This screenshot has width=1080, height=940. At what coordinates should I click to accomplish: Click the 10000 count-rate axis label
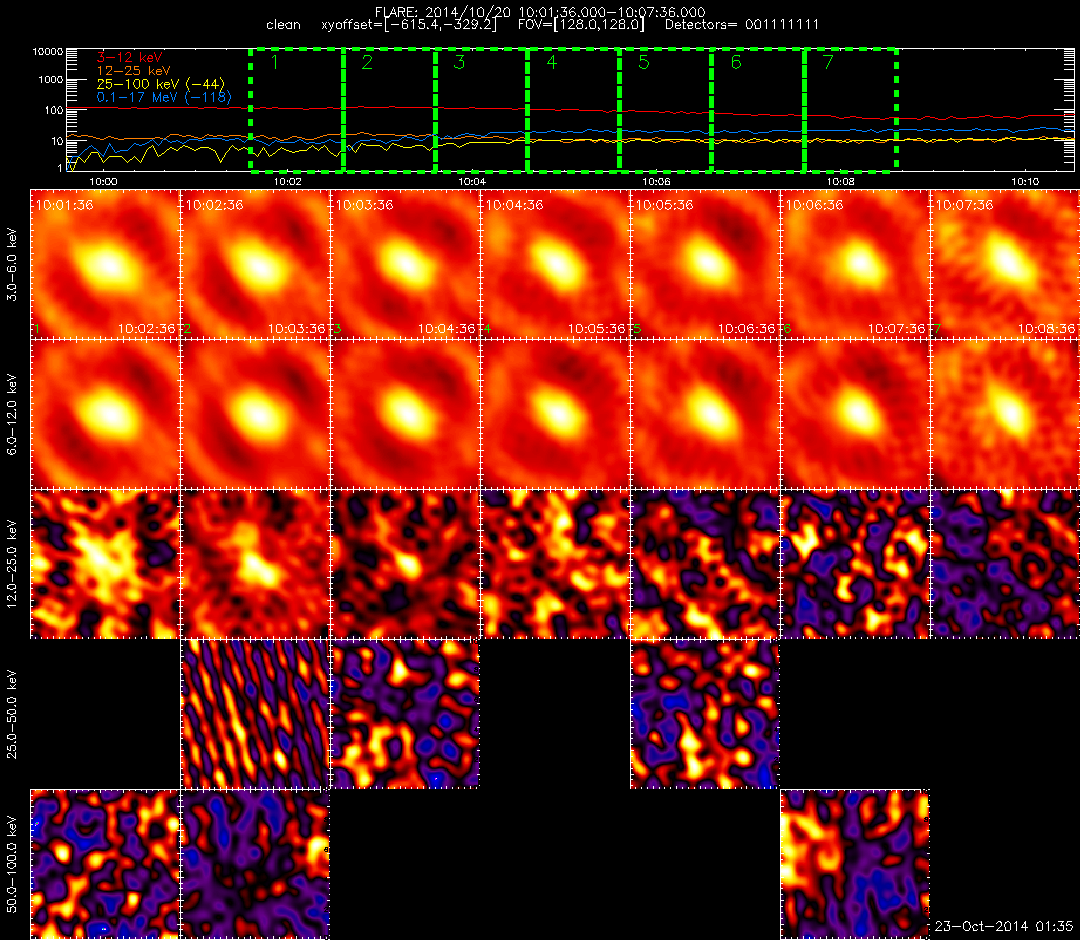pos(48,52)
